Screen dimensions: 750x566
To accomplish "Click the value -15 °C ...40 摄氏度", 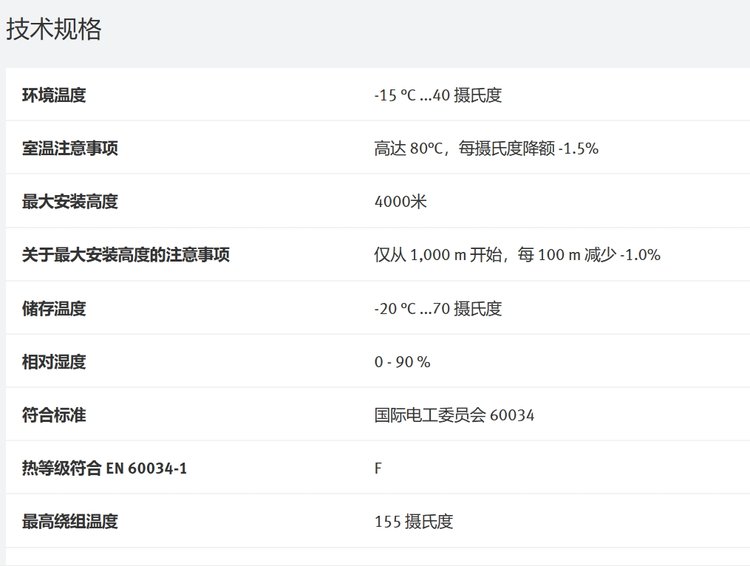I will click(x=437, y=96).
